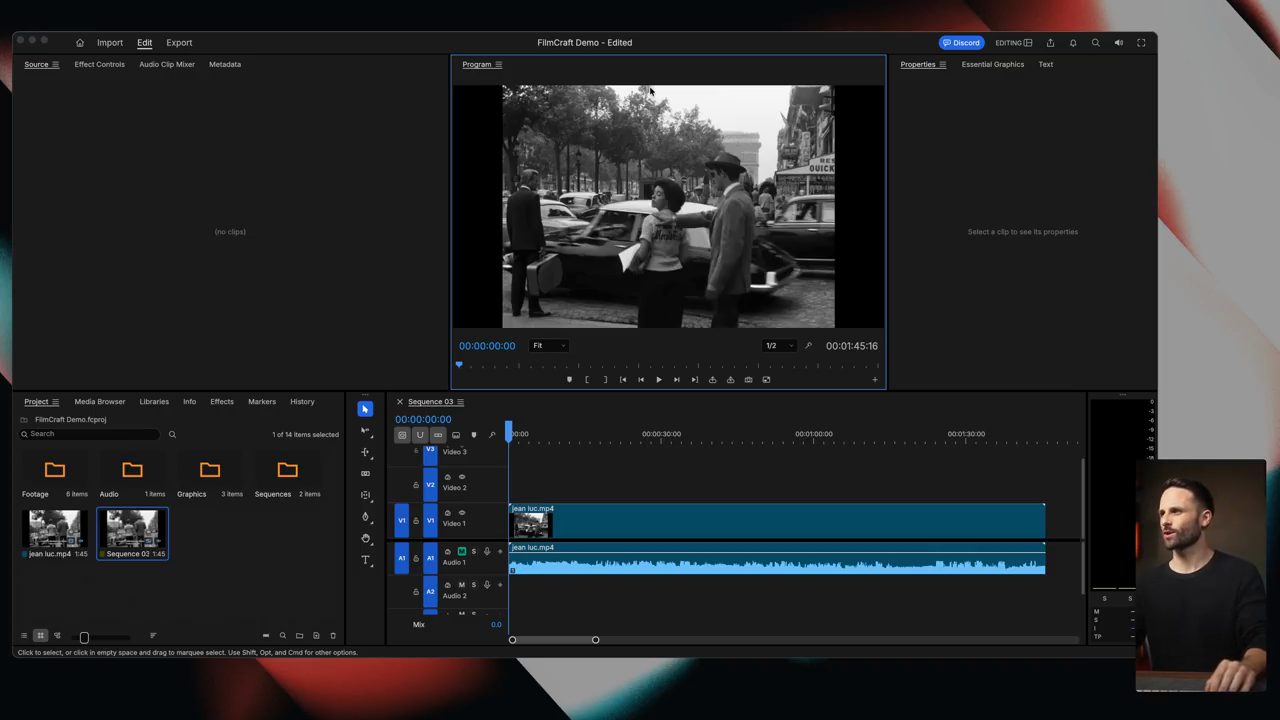Select the Selection arrow tool
Image resolution: width=1280 pixels, height=720 pixels.
[x=365, y=409]
